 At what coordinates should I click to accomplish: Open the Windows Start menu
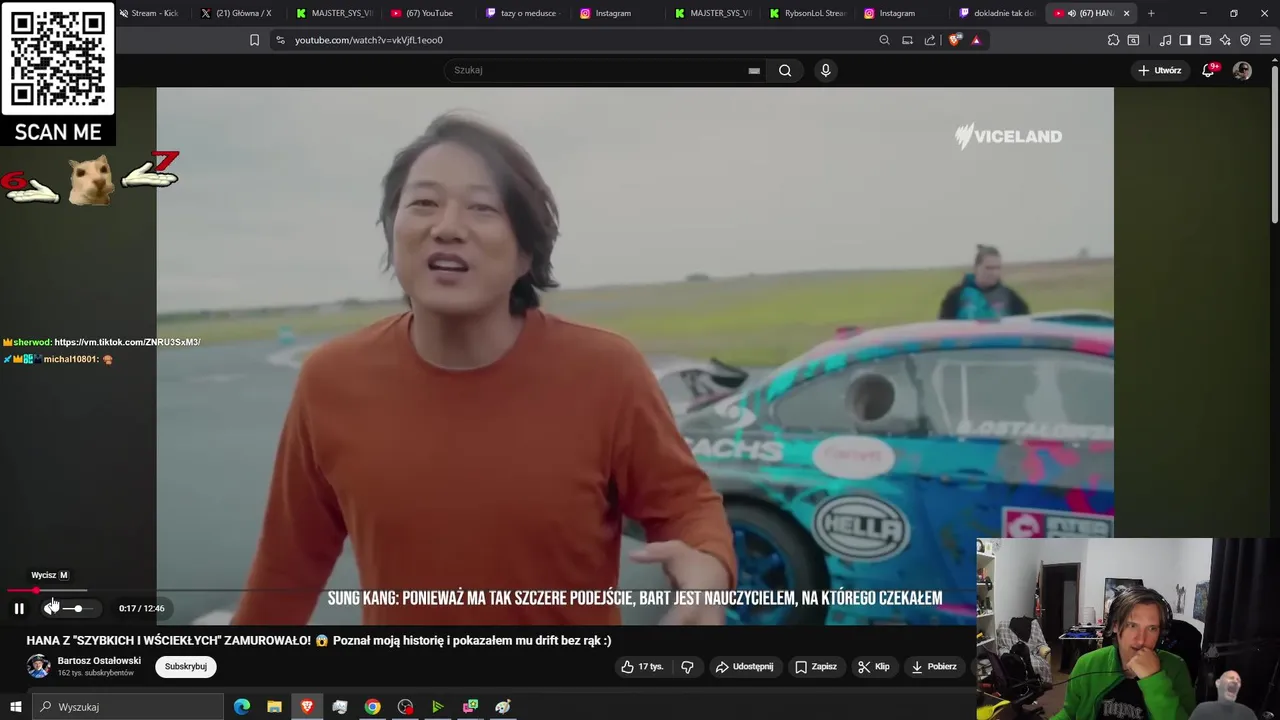click(15, 707)
